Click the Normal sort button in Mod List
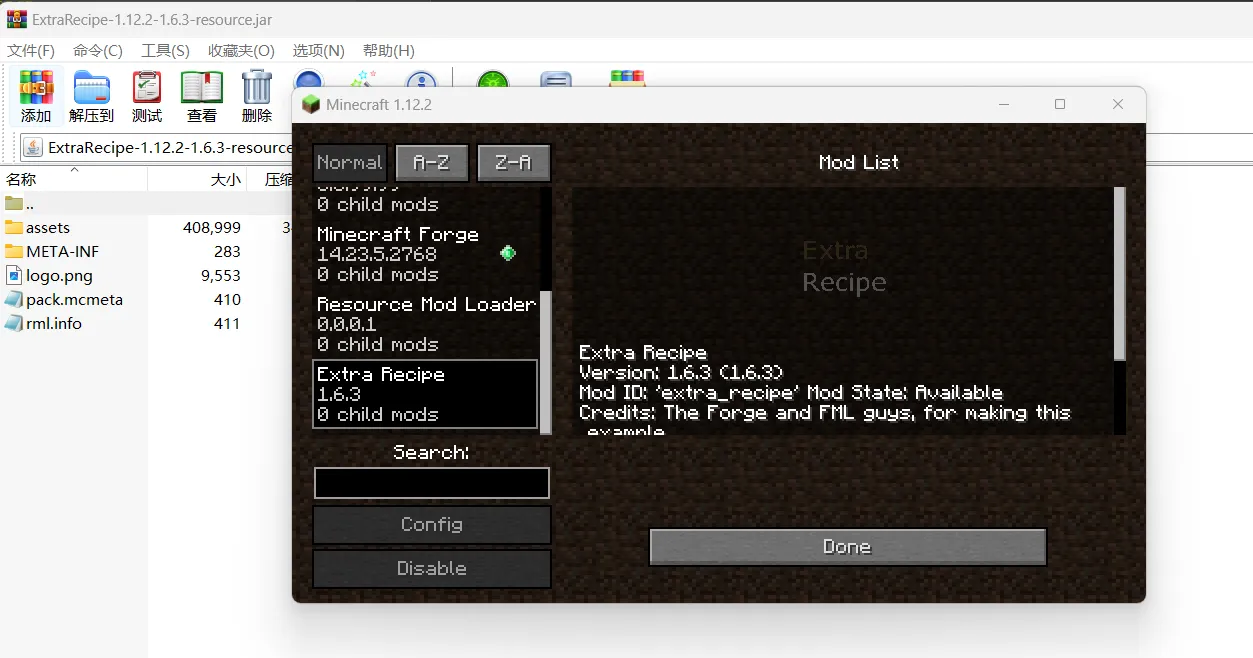The height and width of the screenshot is (658, 1253). [350, 162]
